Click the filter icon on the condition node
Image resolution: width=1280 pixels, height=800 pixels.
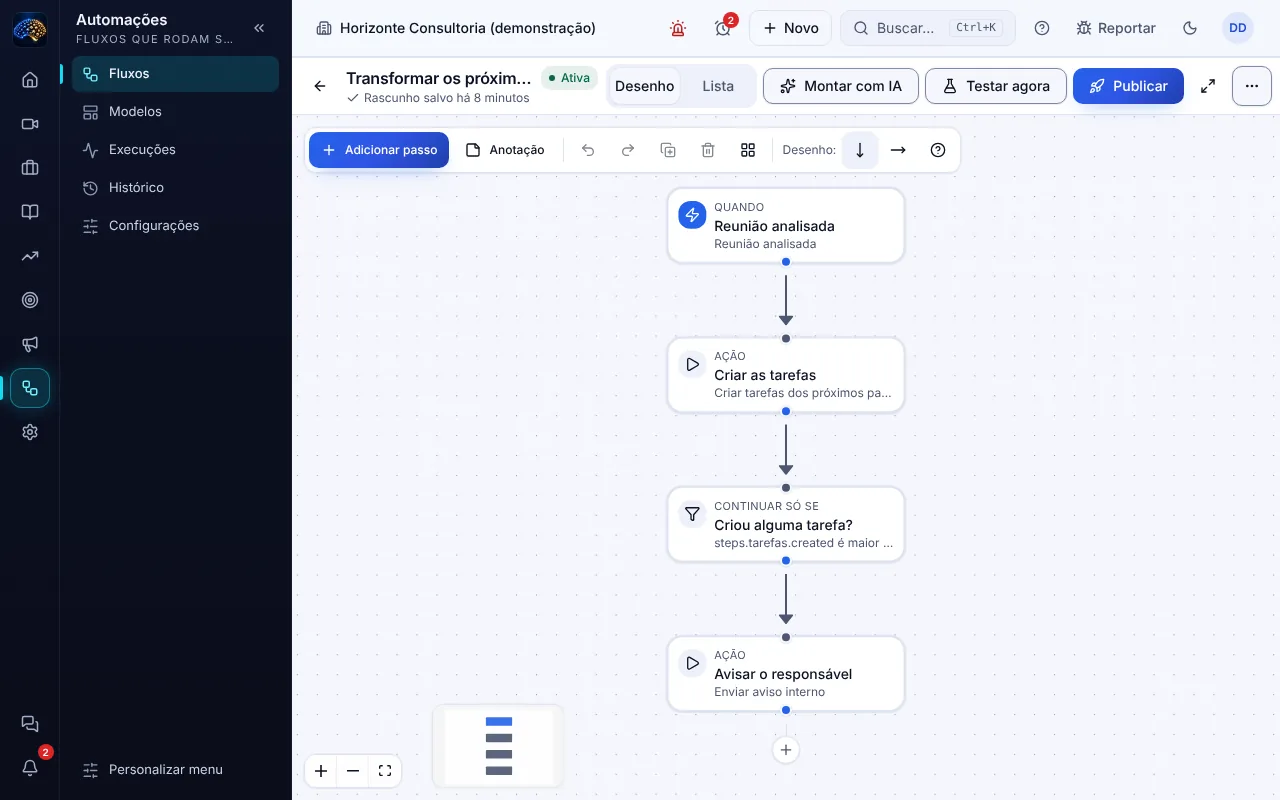pos(692,514)
